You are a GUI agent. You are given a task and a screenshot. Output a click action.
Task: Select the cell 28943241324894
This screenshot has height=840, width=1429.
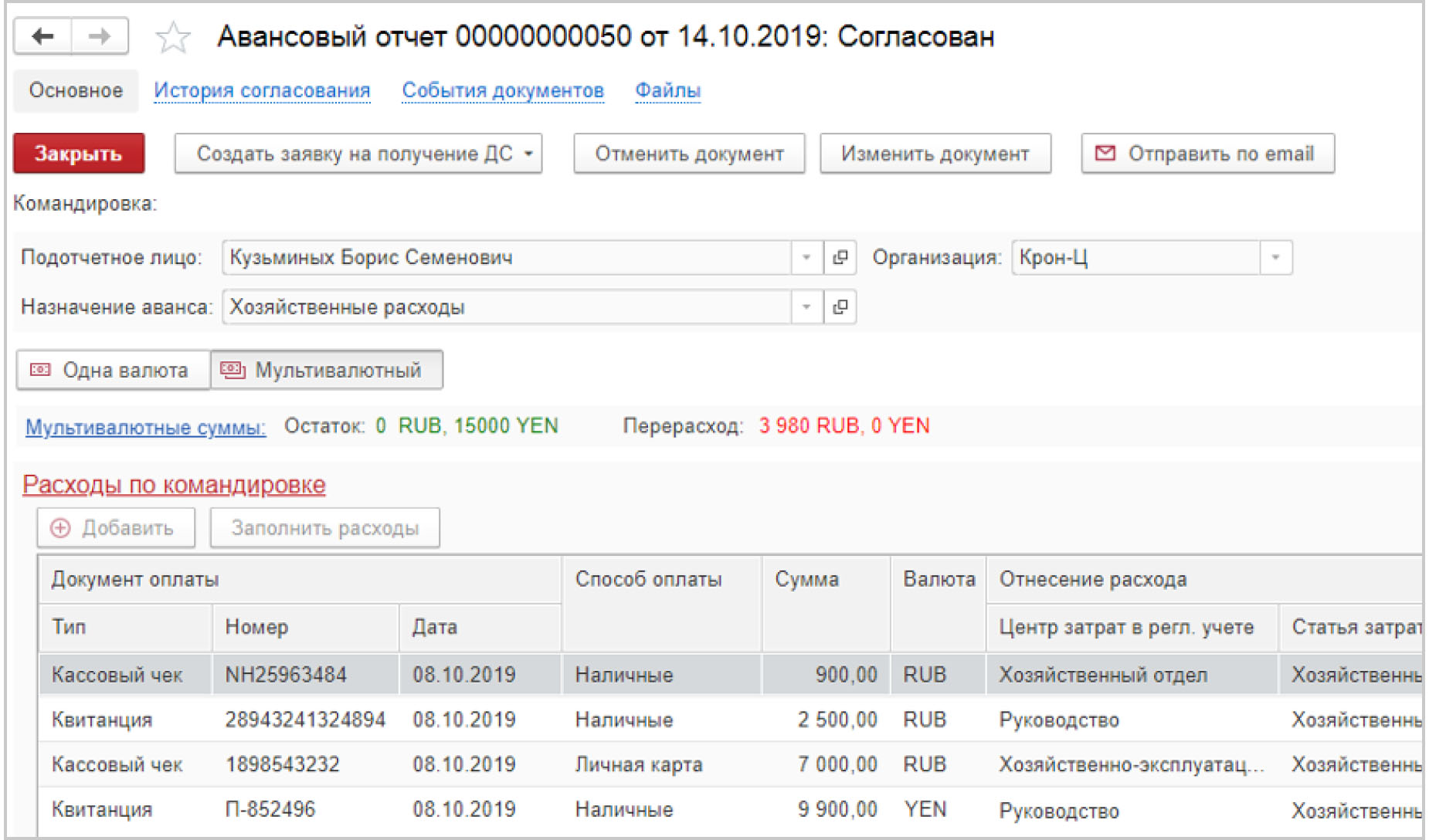305,720
